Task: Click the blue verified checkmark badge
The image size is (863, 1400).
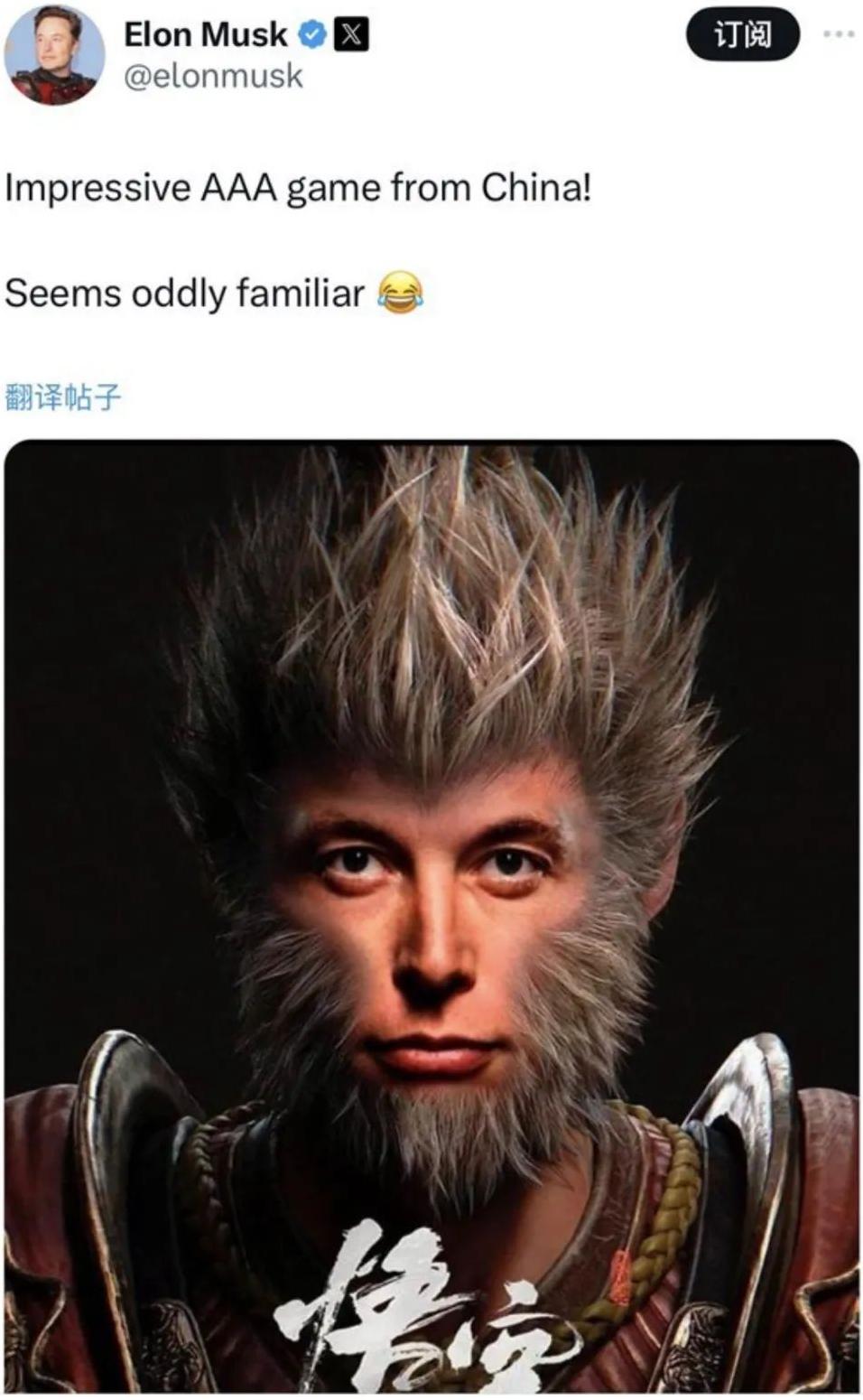Action: pos(311,34)
